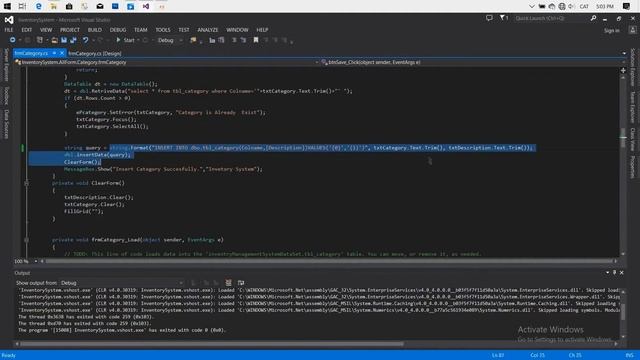Screen dimensions: 640x360
Task: Click the Clear All output icon
Action: [229, 283]
